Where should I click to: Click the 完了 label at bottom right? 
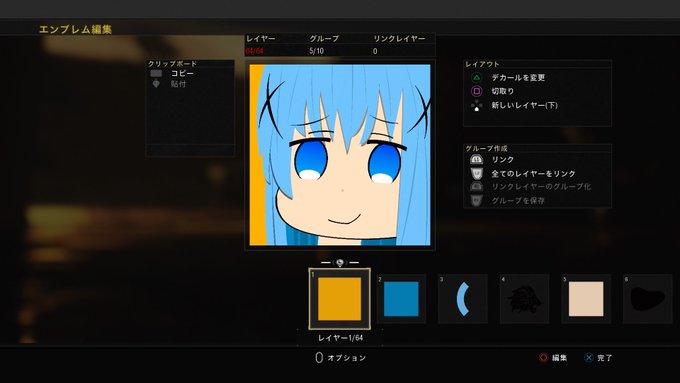click(x=605, y=358)
